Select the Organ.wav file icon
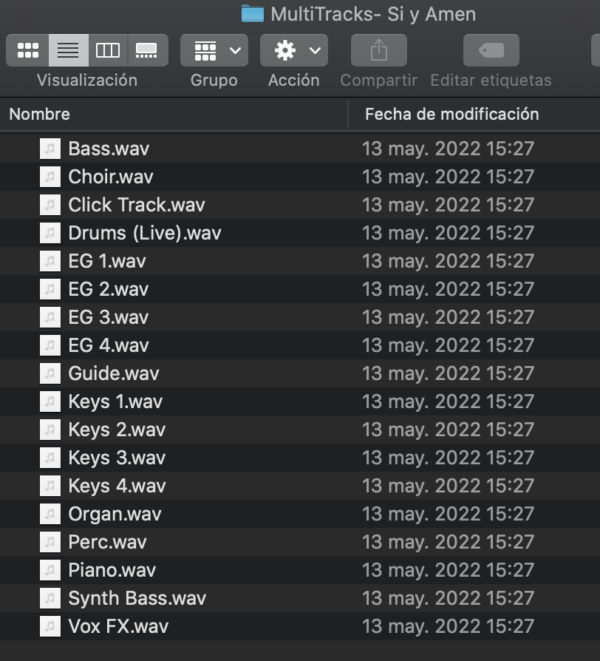The image size is (600, 661). click(x=50, y=514)
